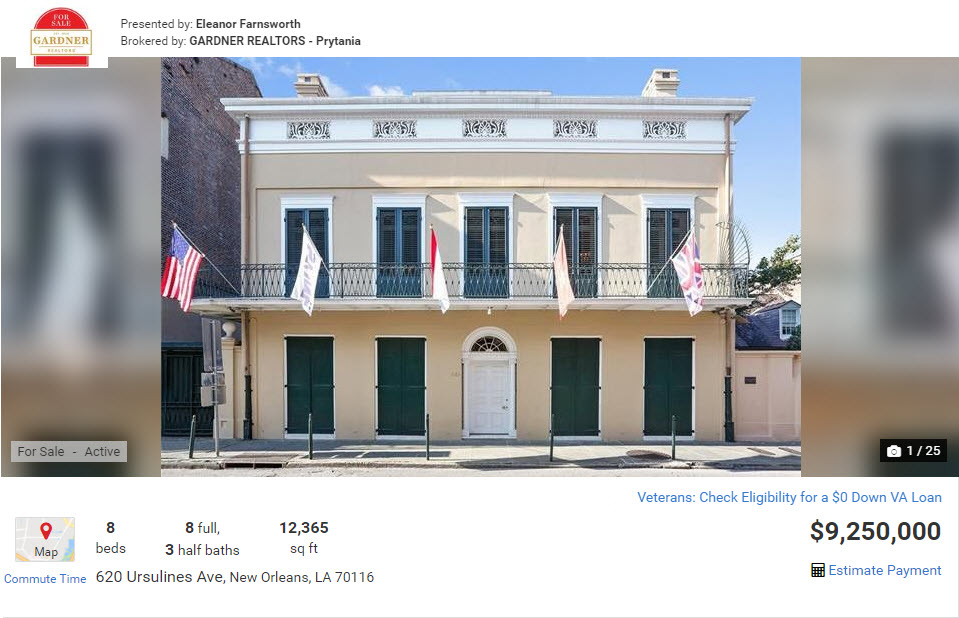Click the 8 beds detail
Viewport: 959px width, 618px height.
[x=111, y=538]
